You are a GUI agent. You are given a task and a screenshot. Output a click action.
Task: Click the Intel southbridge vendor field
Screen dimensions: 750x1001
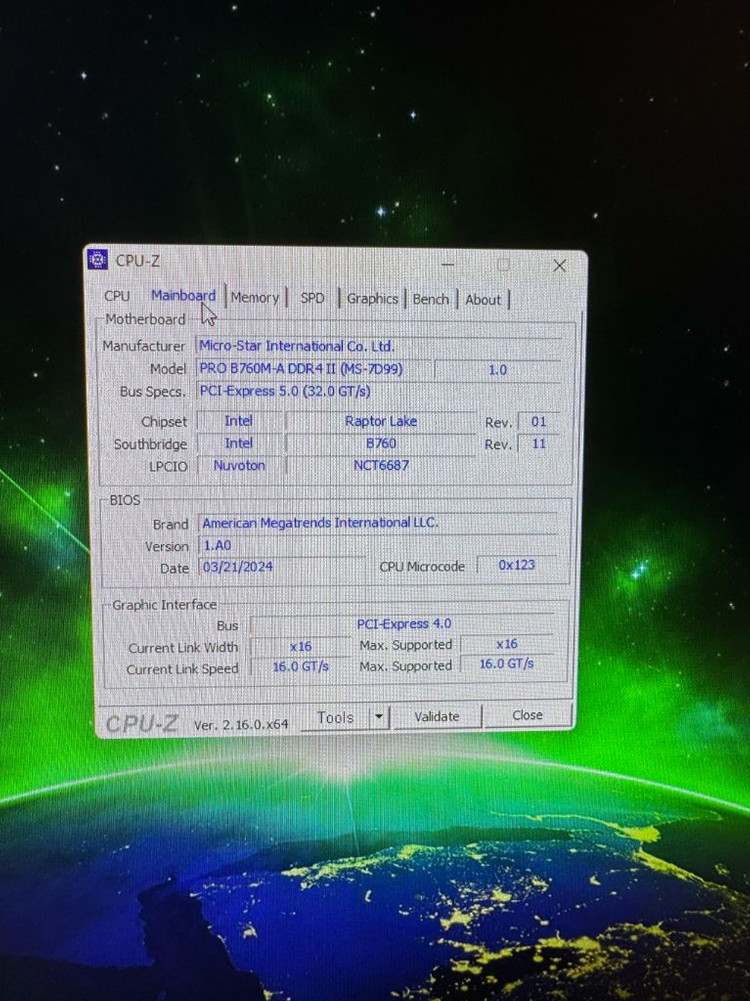[238, 443]
